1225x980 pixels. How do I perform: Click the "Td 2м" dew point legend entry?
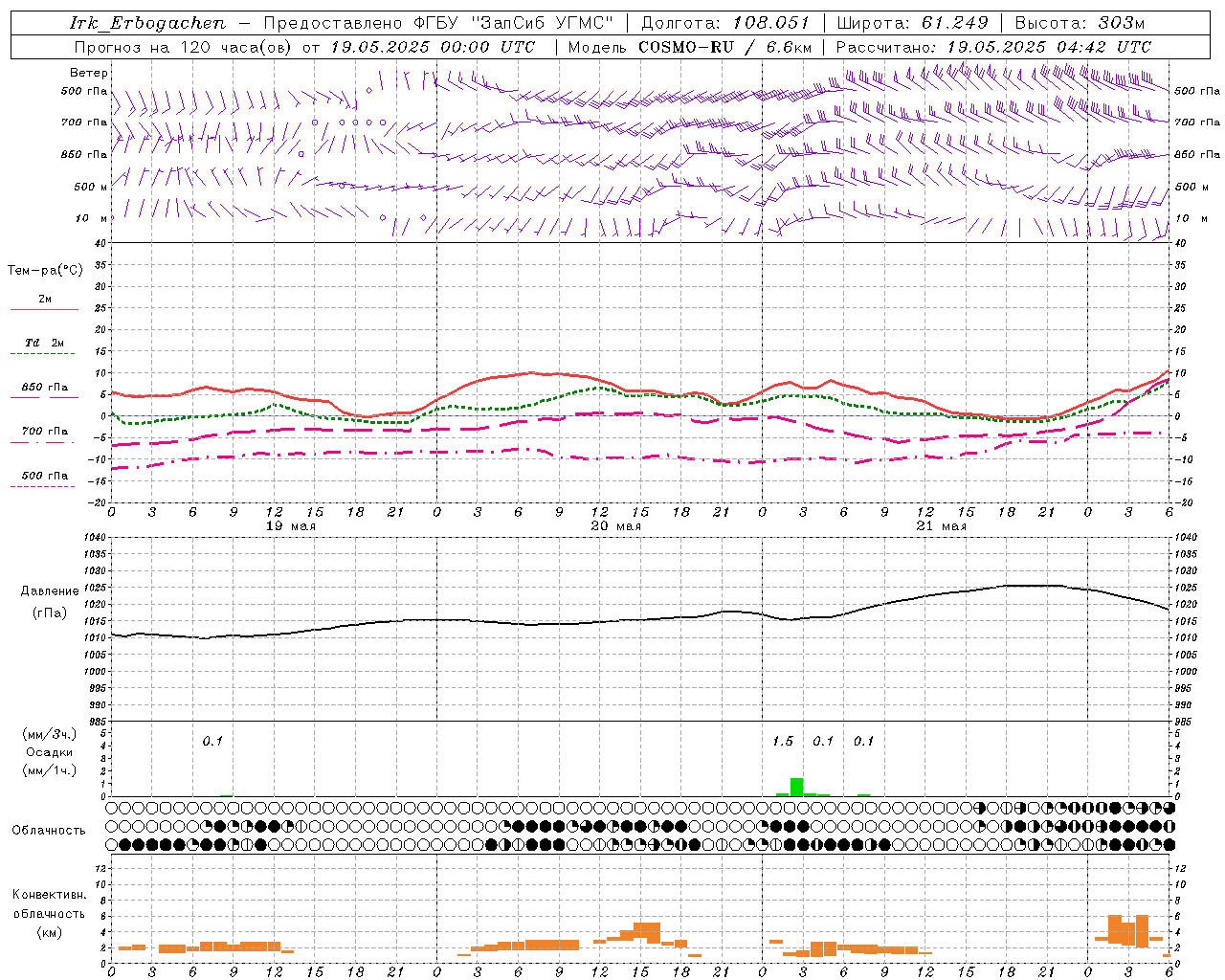pos(44,343)
